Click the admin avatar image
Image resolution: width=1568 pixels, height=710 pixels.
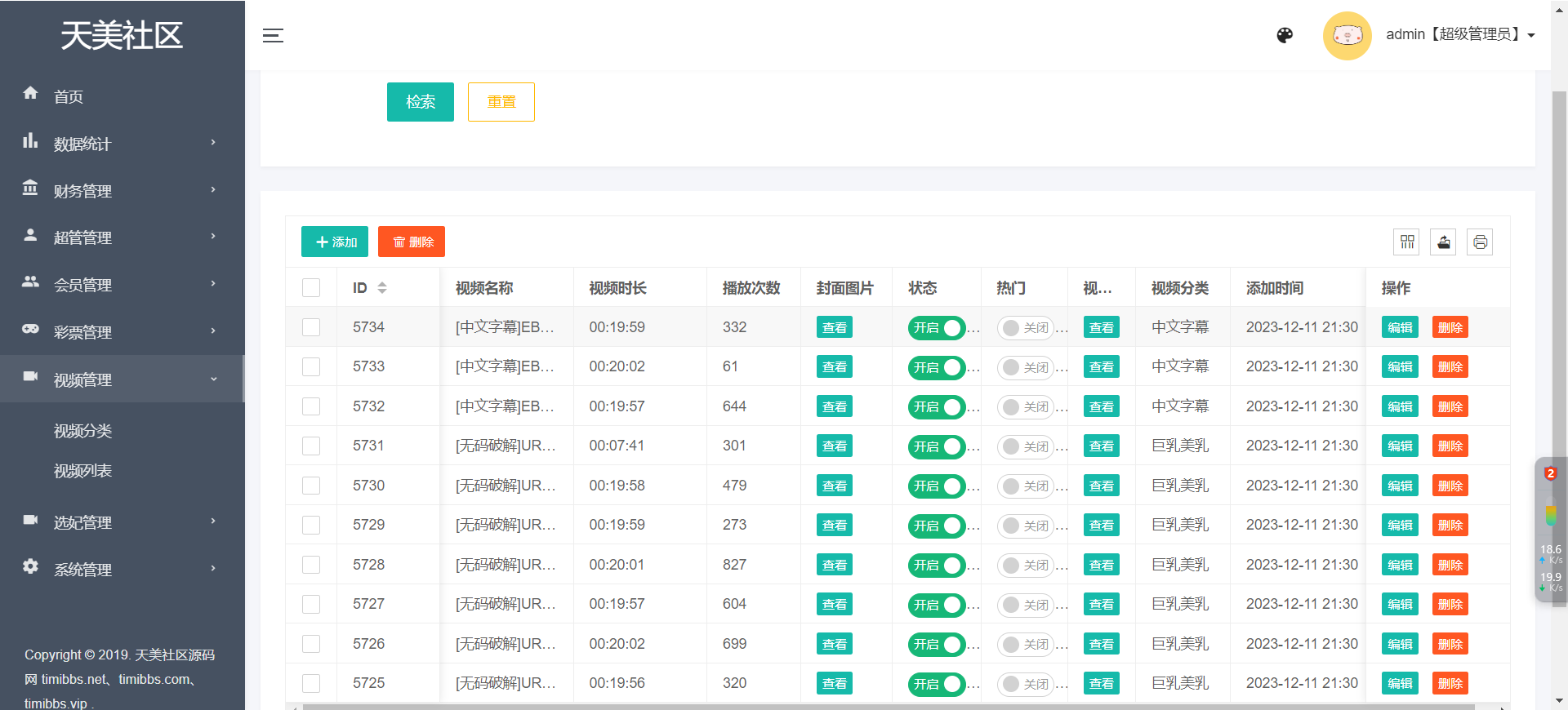1347,35
